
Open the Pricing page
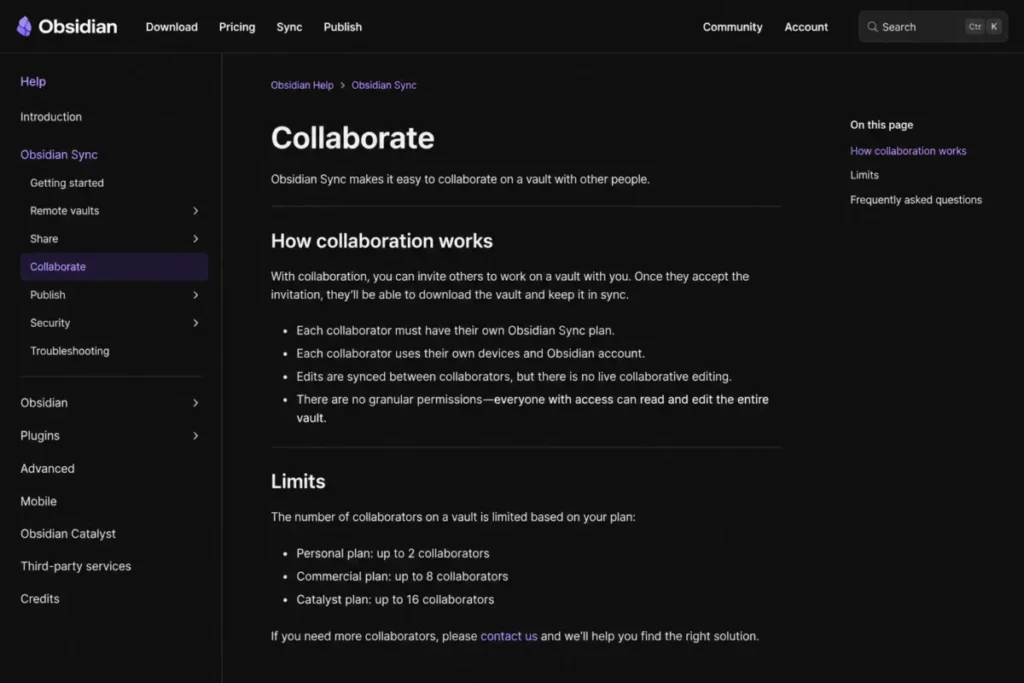[237, 27]
